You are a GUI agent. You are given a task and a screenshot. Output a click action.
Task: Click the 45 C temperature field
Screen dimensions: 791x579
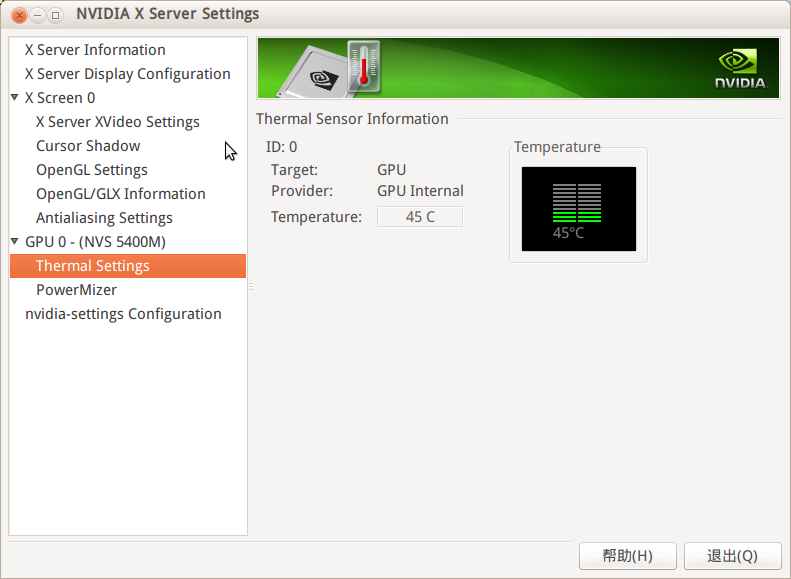coord(420,217)
